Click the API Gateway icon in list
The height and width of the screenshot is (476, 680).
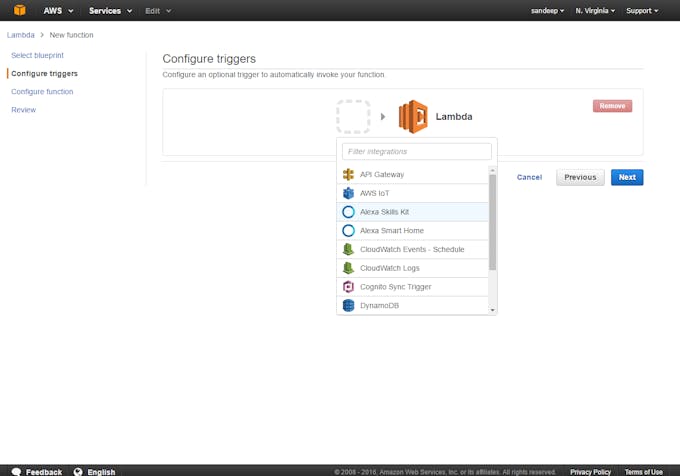(x=348, y=174)
